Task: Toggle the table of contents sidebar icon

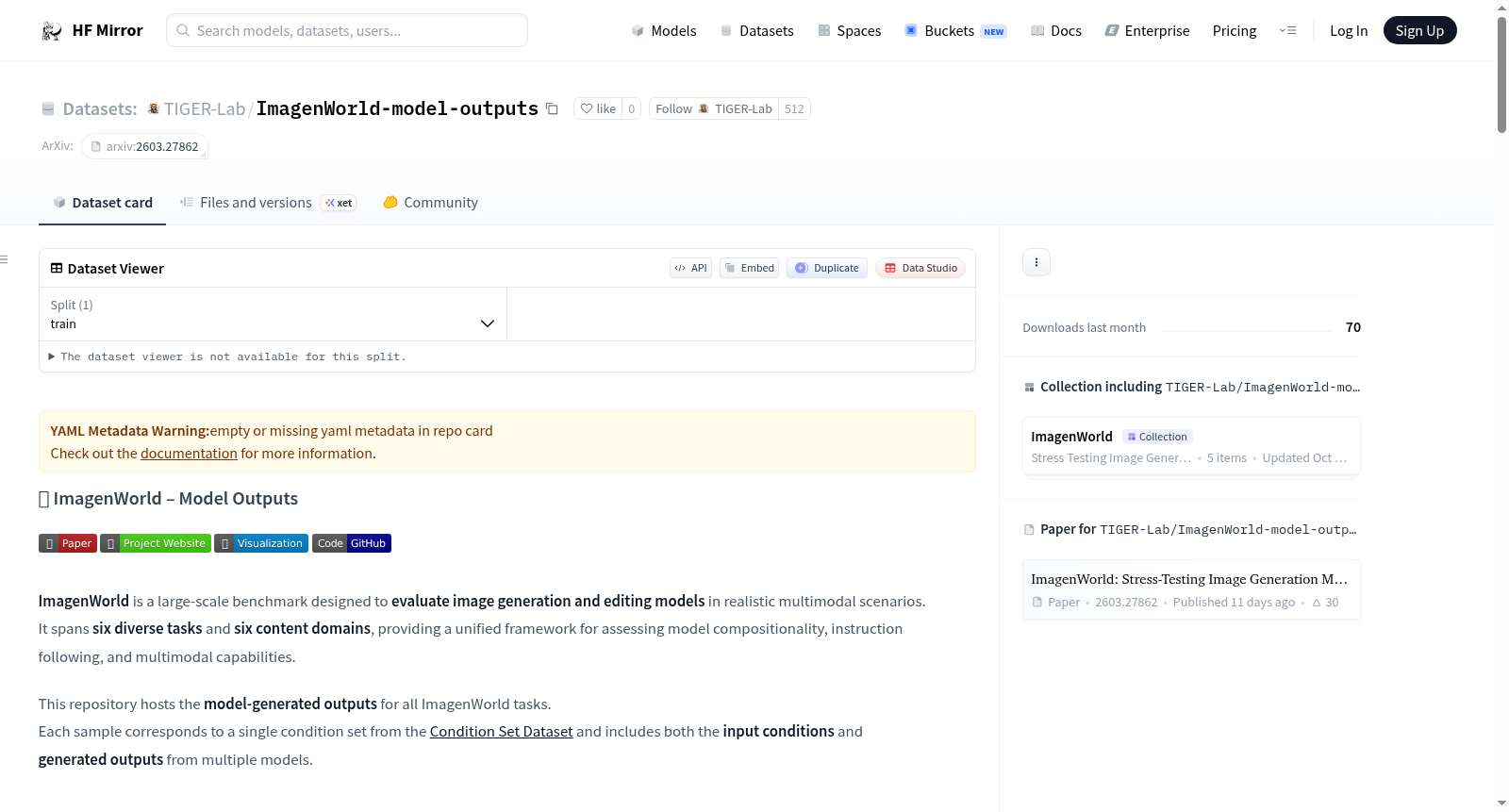Action: [5, 259]
